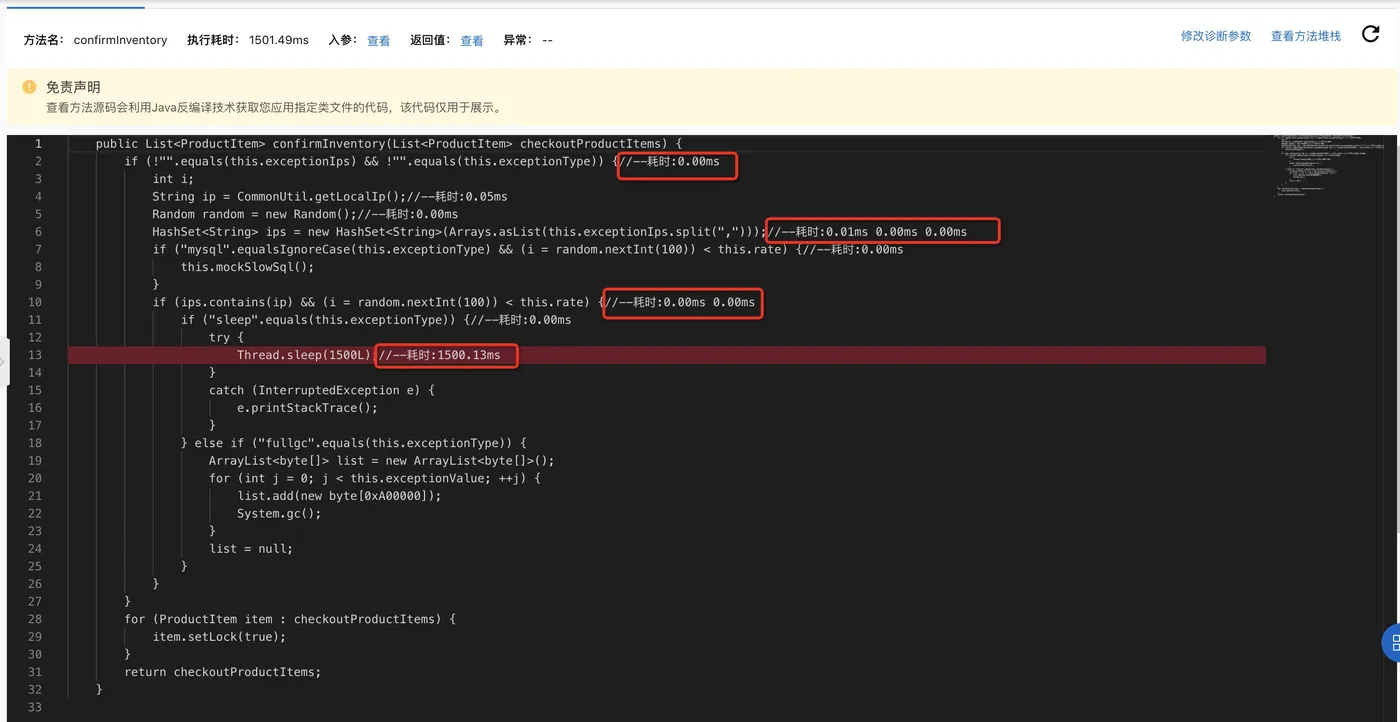View the input parameters (入参 查看)
This screenshot has height=722, width=1400.
[x=378, y=41]
